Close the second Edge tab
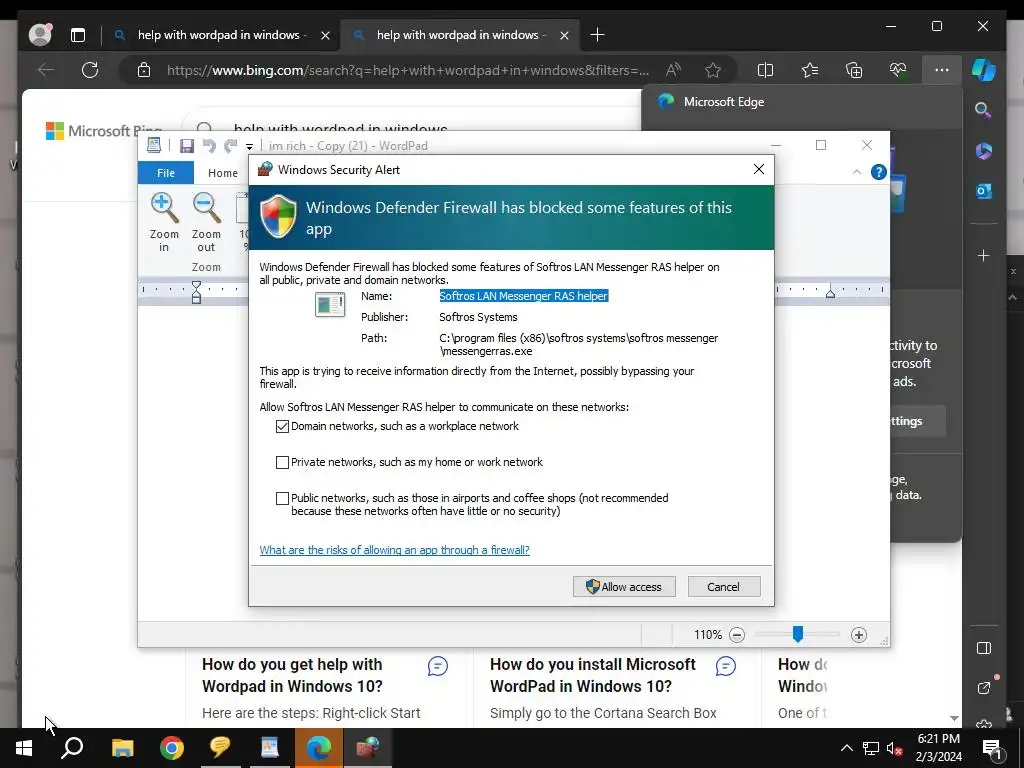The width and height of the screenshot is (1024, 768). click(564, 35)
